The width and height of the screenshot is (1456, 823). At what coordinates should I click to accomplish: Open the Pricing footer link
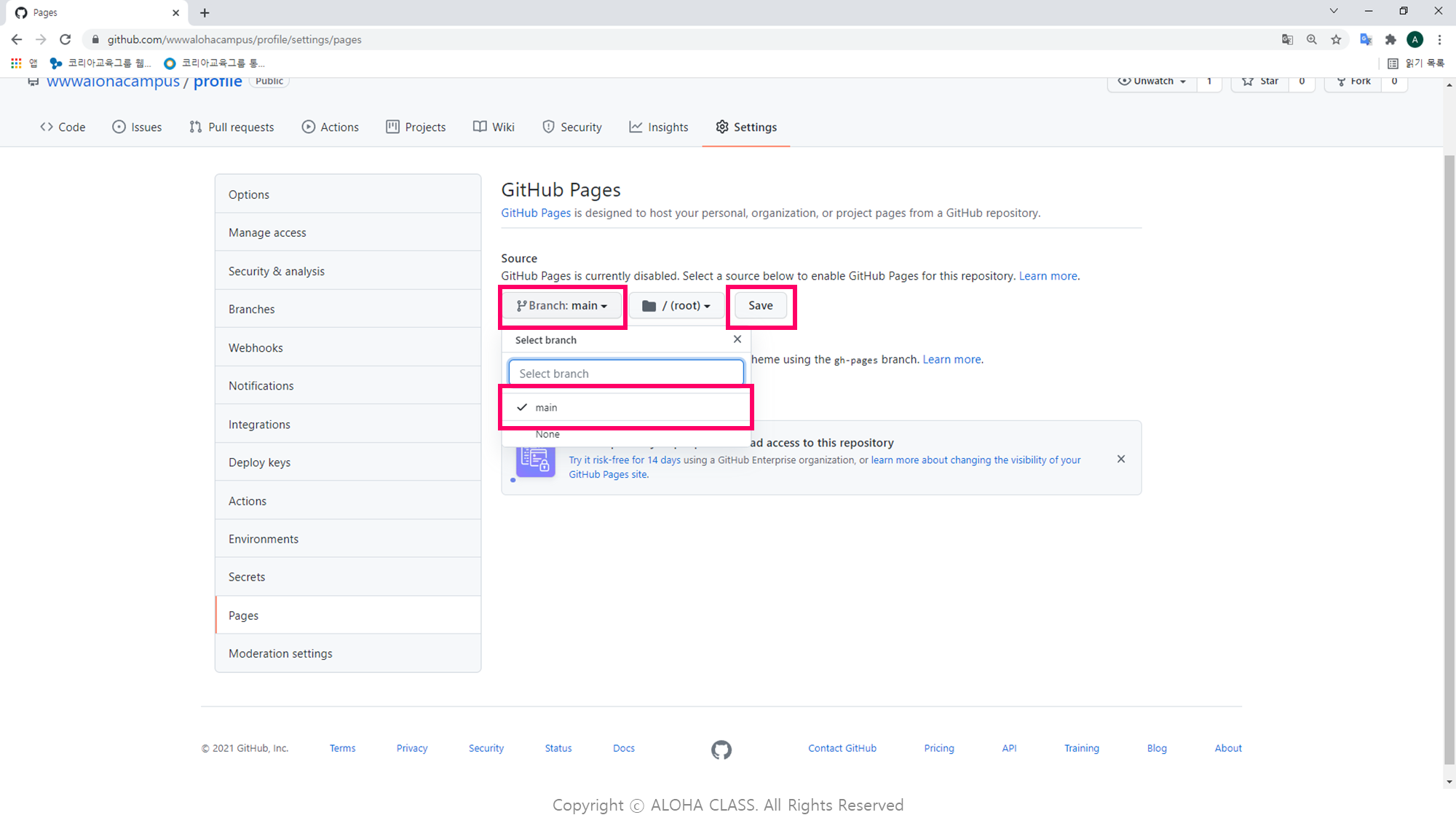[939, 748]
